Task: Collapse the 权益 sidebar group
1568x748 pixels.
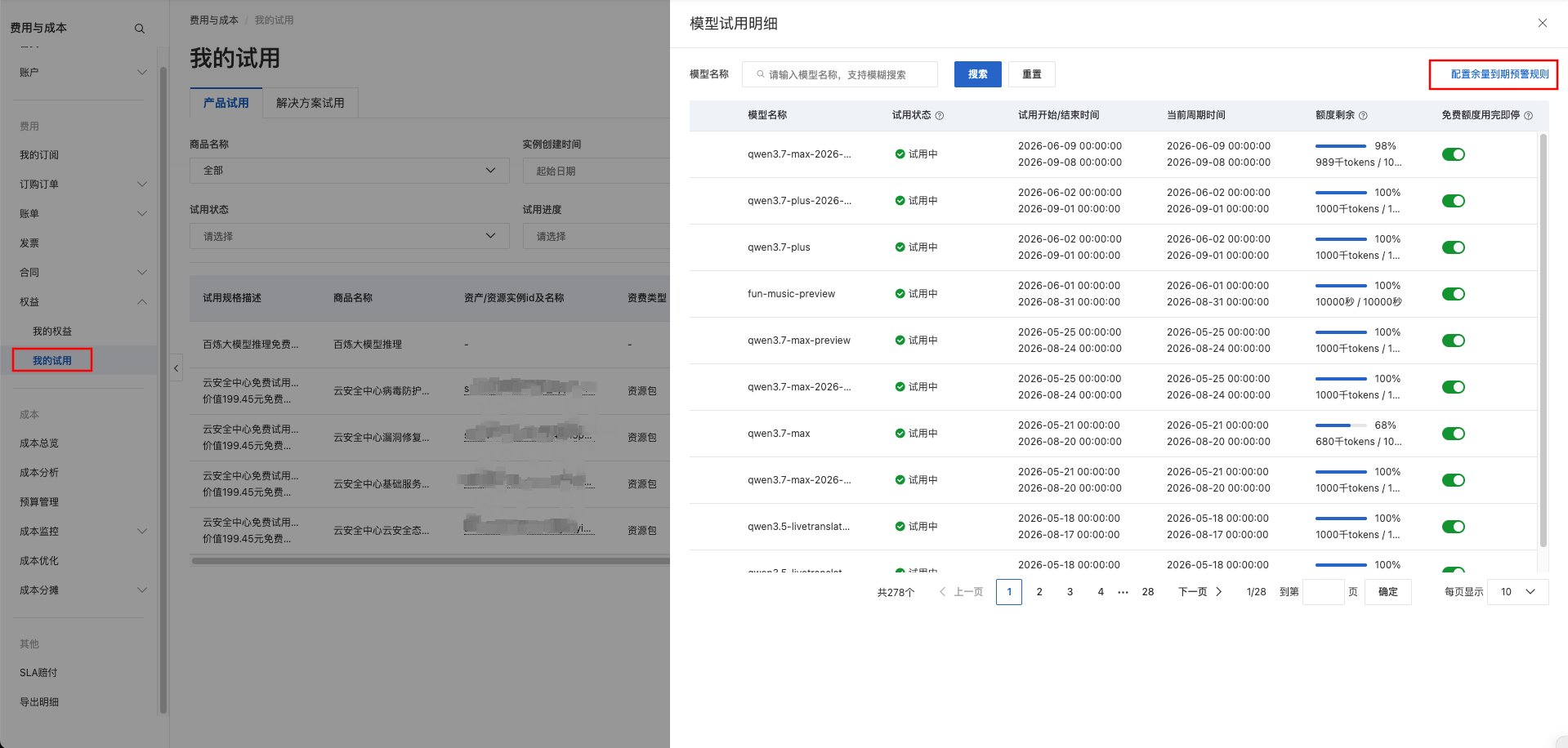Action: (x=141, y=302)
